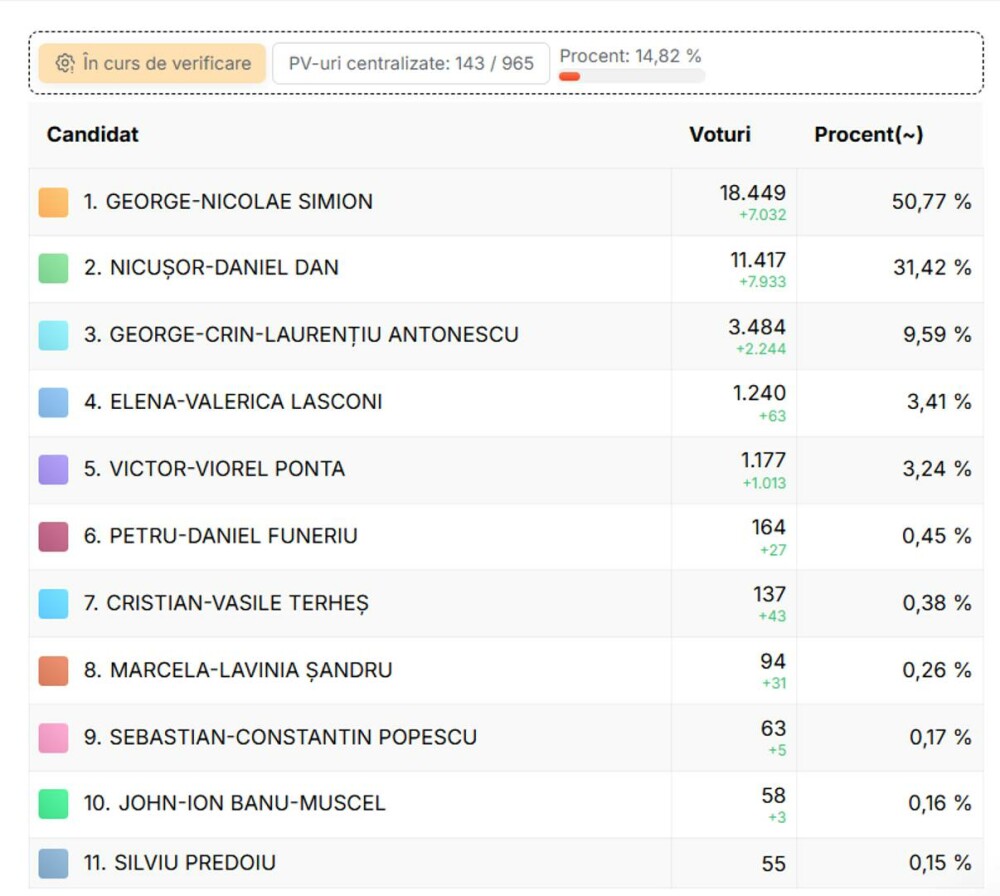Click Simion's vote count 18.449

(x=752, y=193)
